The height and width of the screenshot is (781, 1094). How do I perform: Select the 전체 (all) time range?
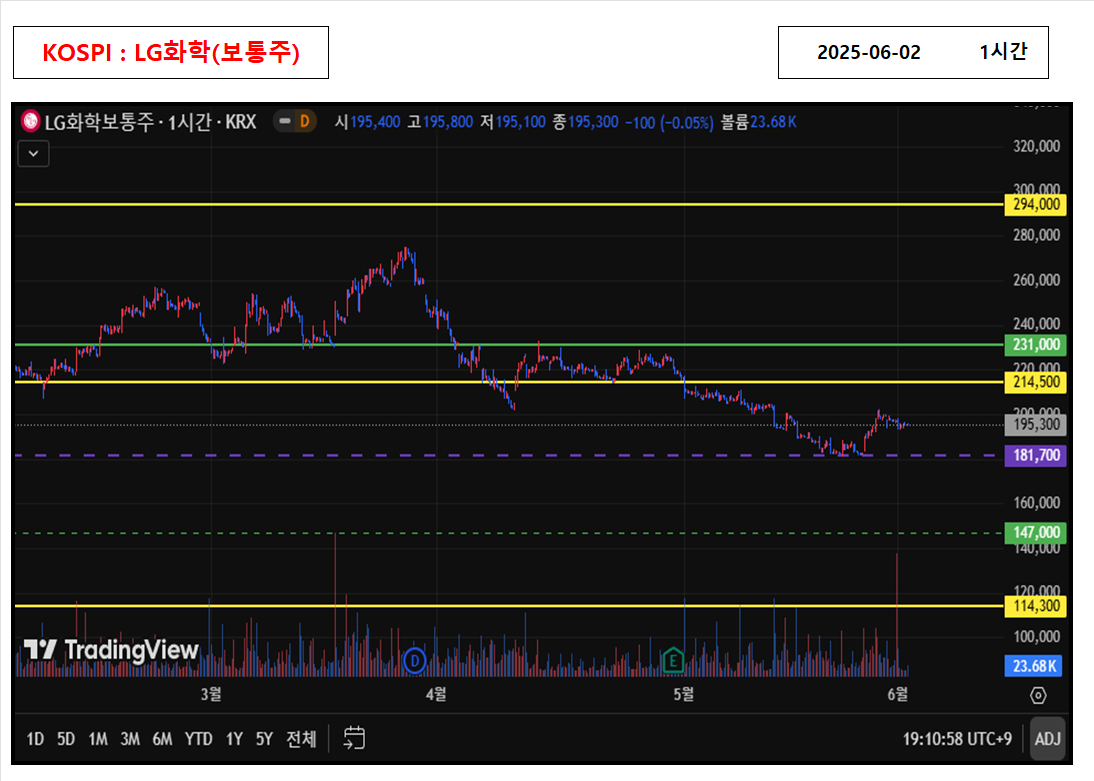click(301, 738)
